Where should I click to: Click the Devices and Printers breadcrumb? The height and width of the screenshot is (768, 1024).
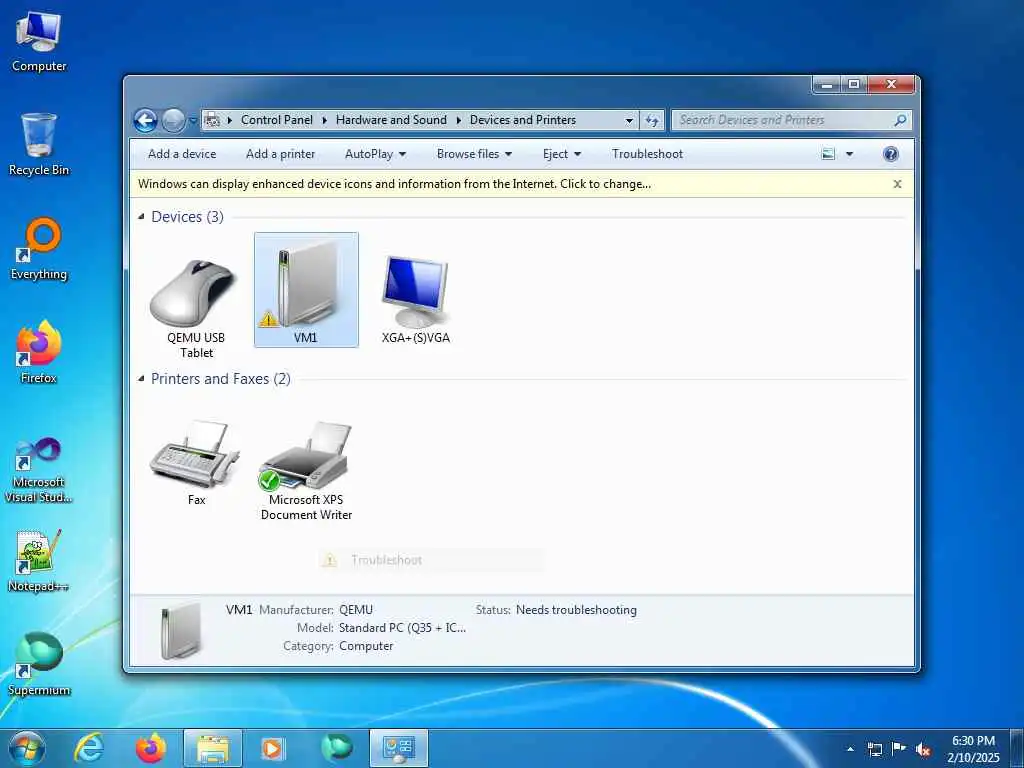pyautogui.click(x=523, y=120)
